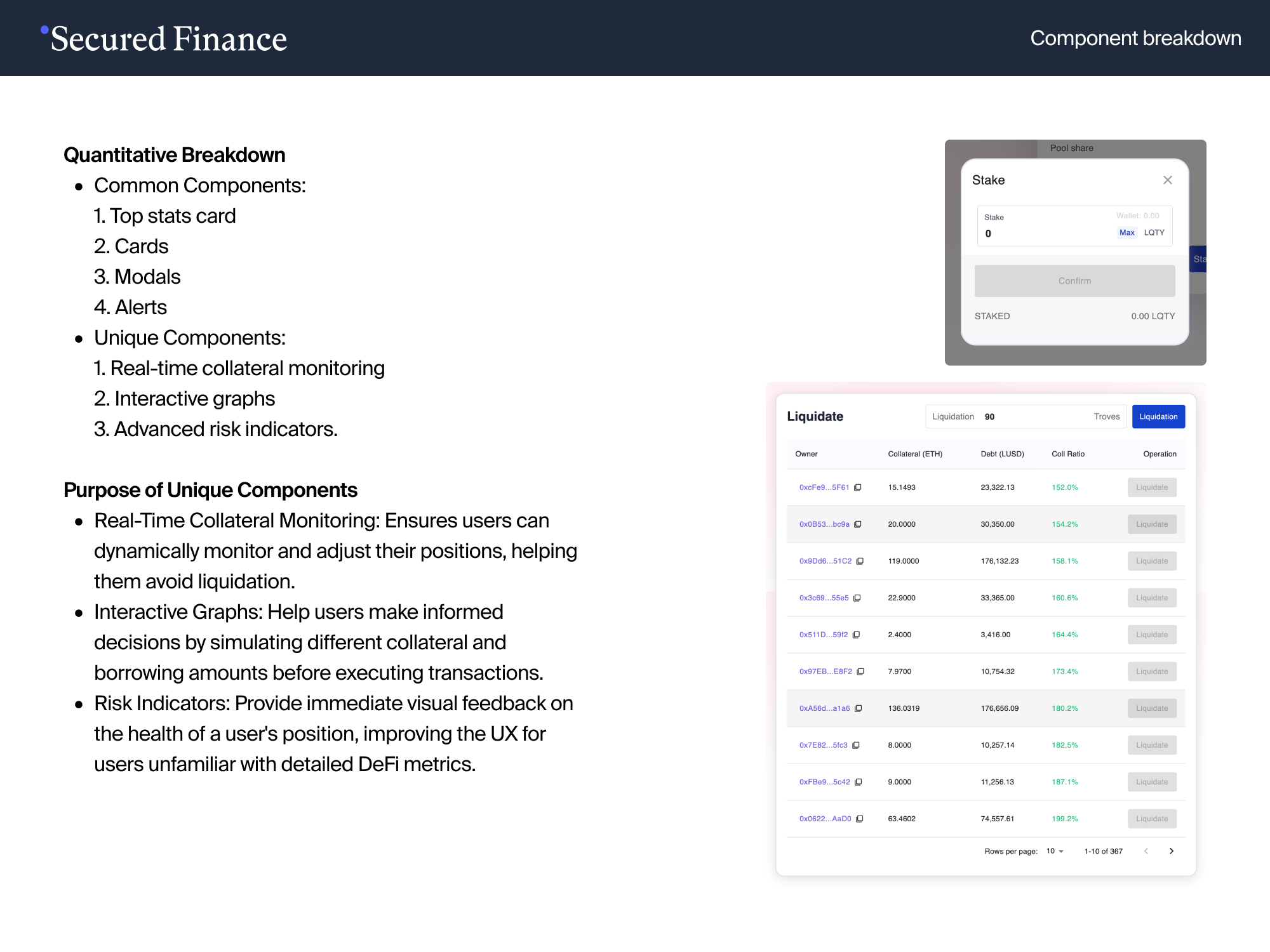Click the Pool share label behind modal
The image size is (1270, 952).
[x=1071, y=148]
